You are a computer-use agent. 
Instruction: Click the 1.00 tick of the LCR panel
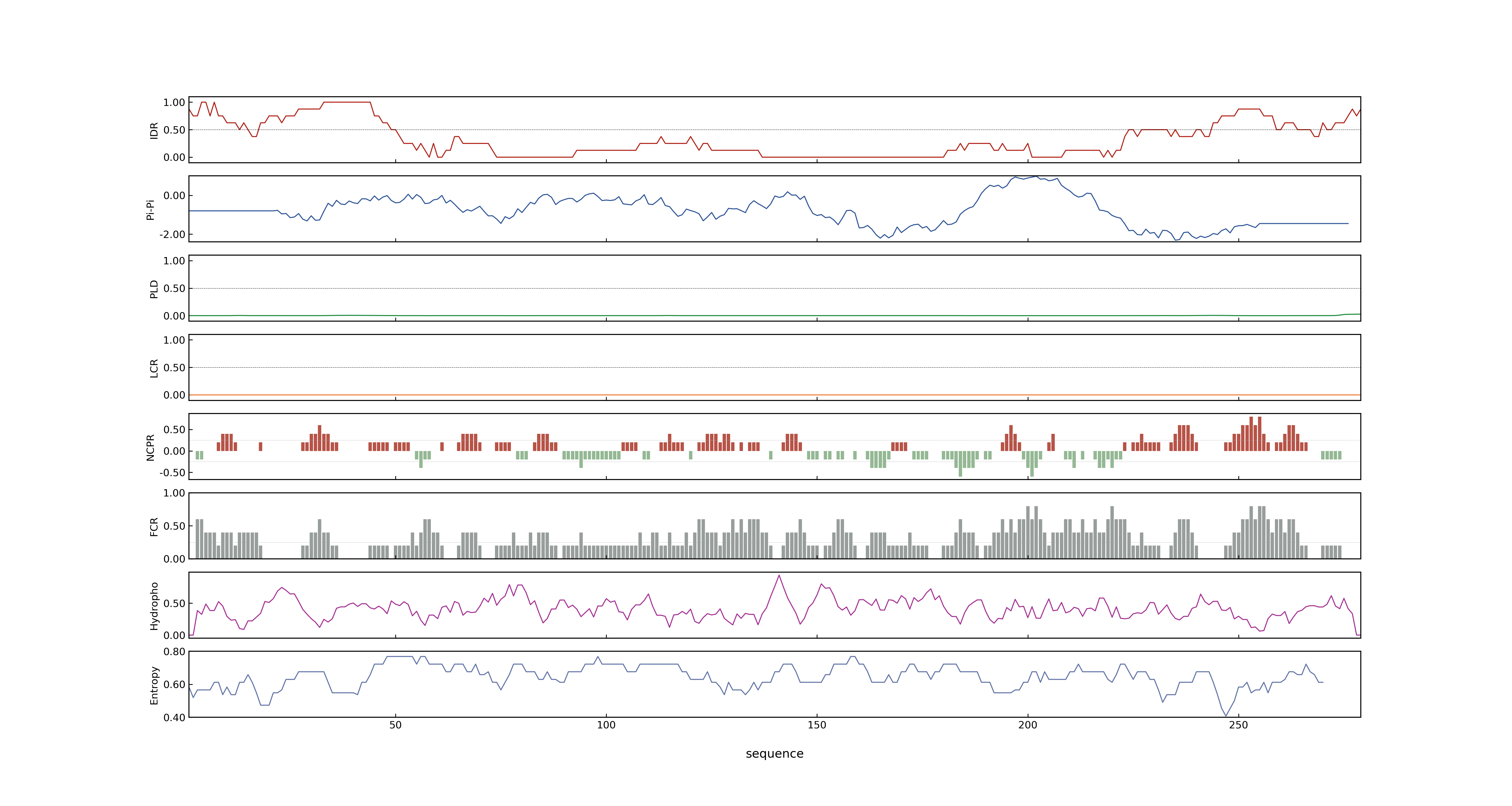[174, 340]
